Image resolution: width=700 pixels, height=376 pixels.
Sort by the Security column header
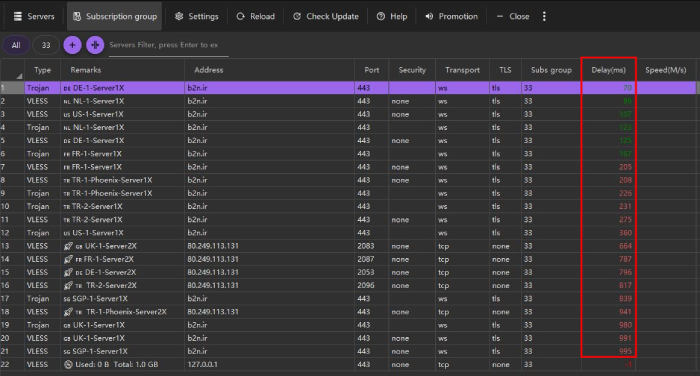pos(412,70)
